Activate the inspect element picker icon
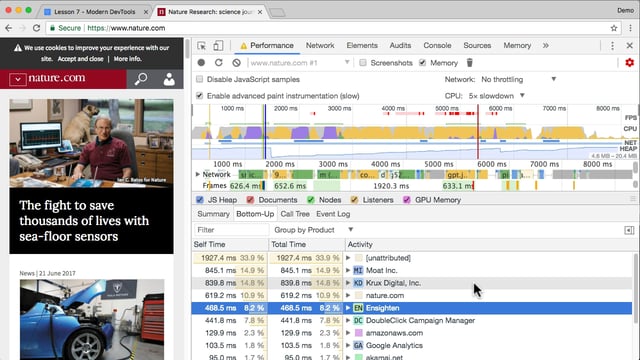The height and width of the screenshot is (360, 640). tap(201, 46)
